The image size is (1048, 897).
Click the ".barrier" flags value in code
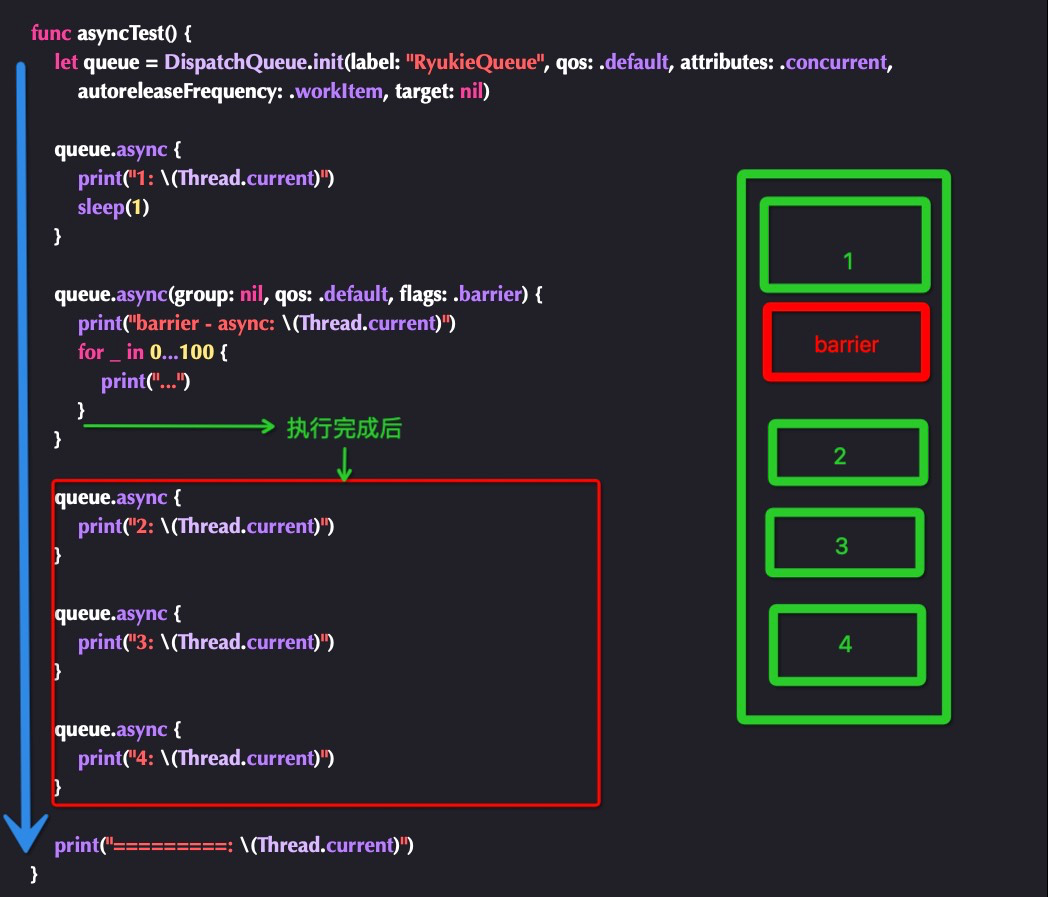pos(487,294)
